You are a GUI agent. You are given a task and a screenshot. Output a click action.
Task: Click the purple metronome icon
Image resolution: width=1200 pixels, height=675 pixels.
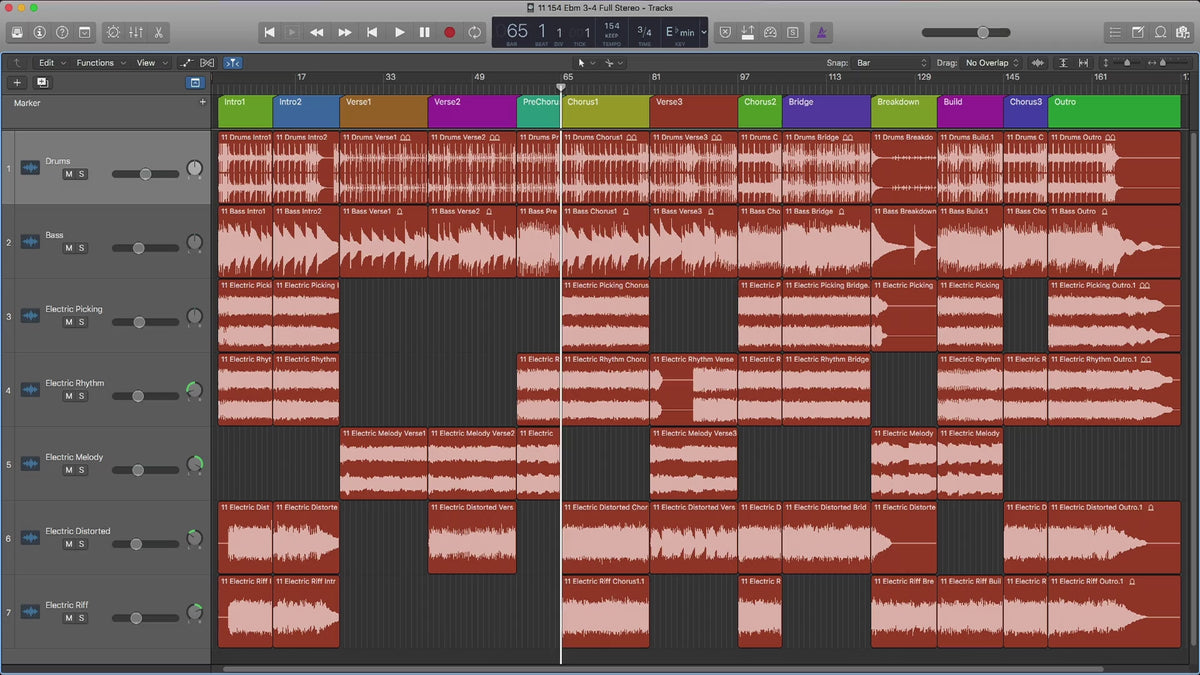tap(821, 32)
